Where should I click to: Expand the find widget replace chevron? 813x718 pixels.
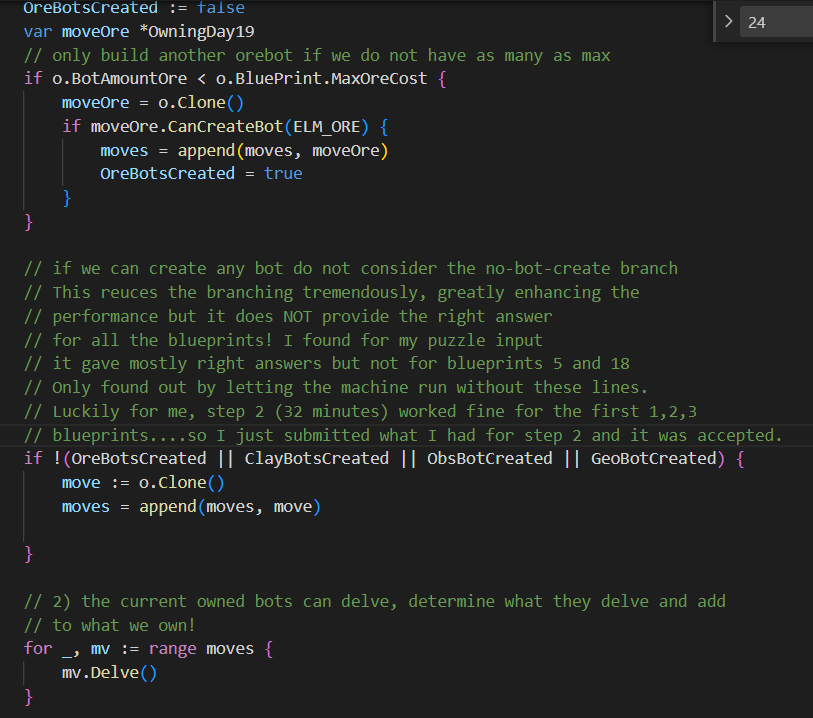pyautogui.click(x=728, y=22)
